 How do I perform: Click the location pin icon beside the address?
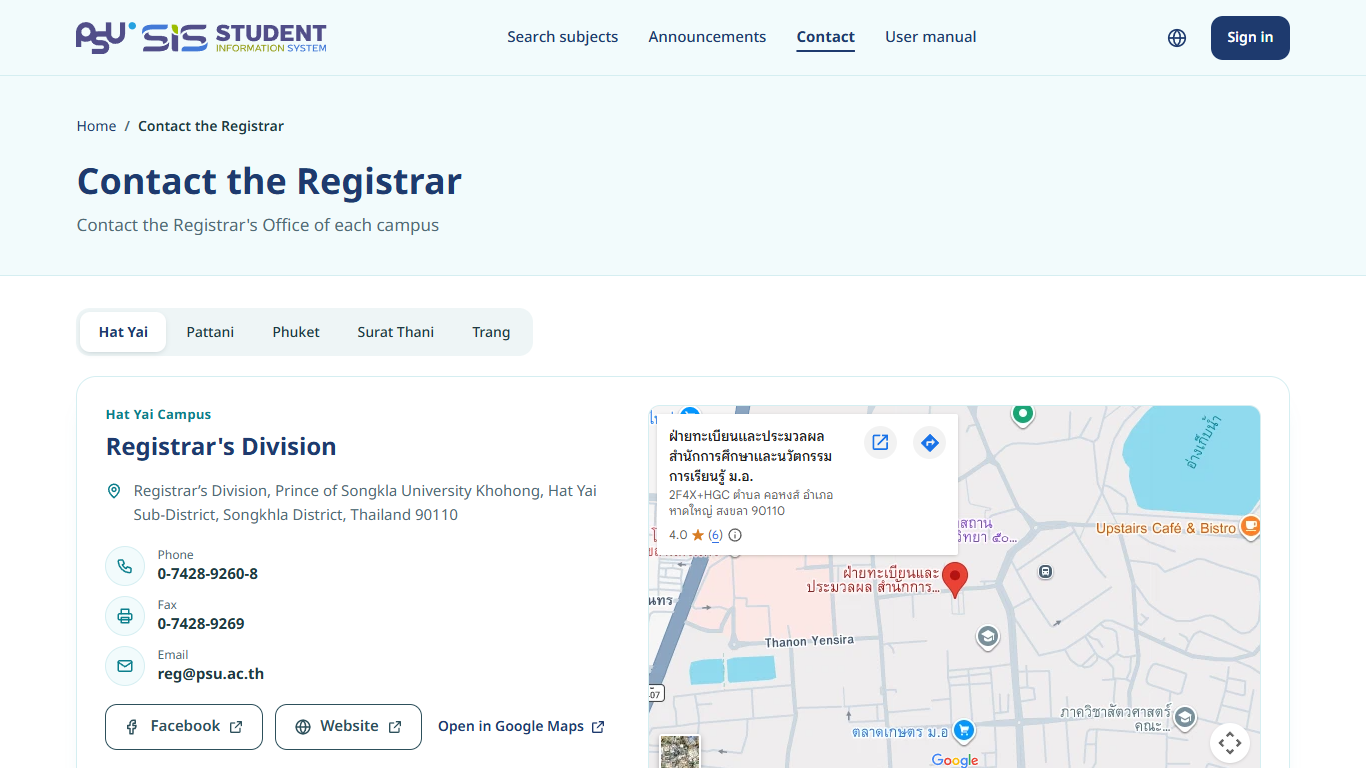tap(114, 491)
